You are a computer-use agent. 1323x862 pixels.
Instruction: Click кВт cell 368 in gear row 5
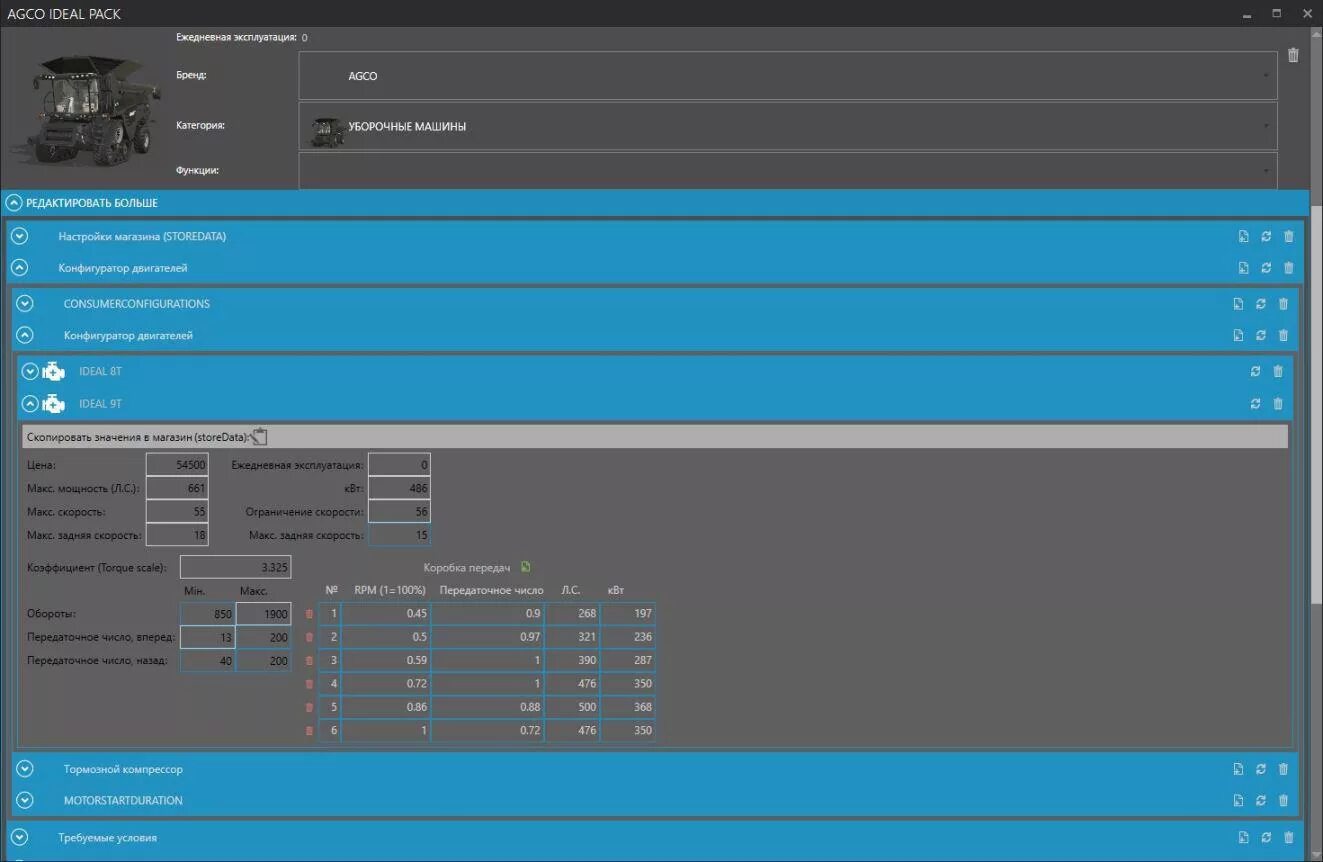[x=628, y=707]
